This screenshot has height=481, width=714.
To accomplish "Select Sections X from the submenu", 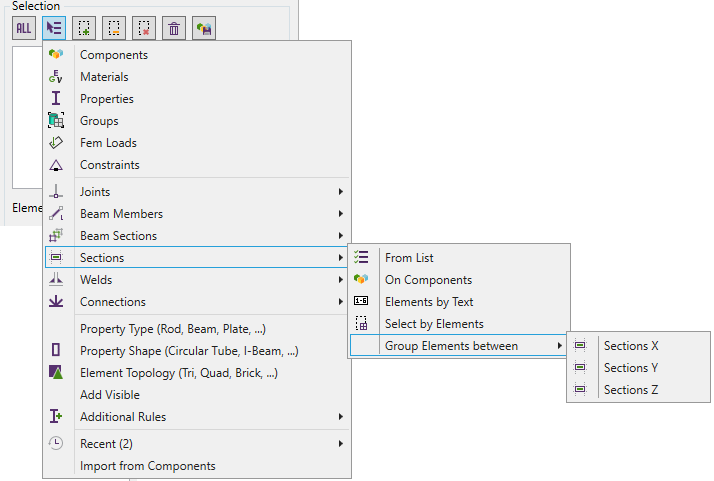I will (x=631, y=346).
